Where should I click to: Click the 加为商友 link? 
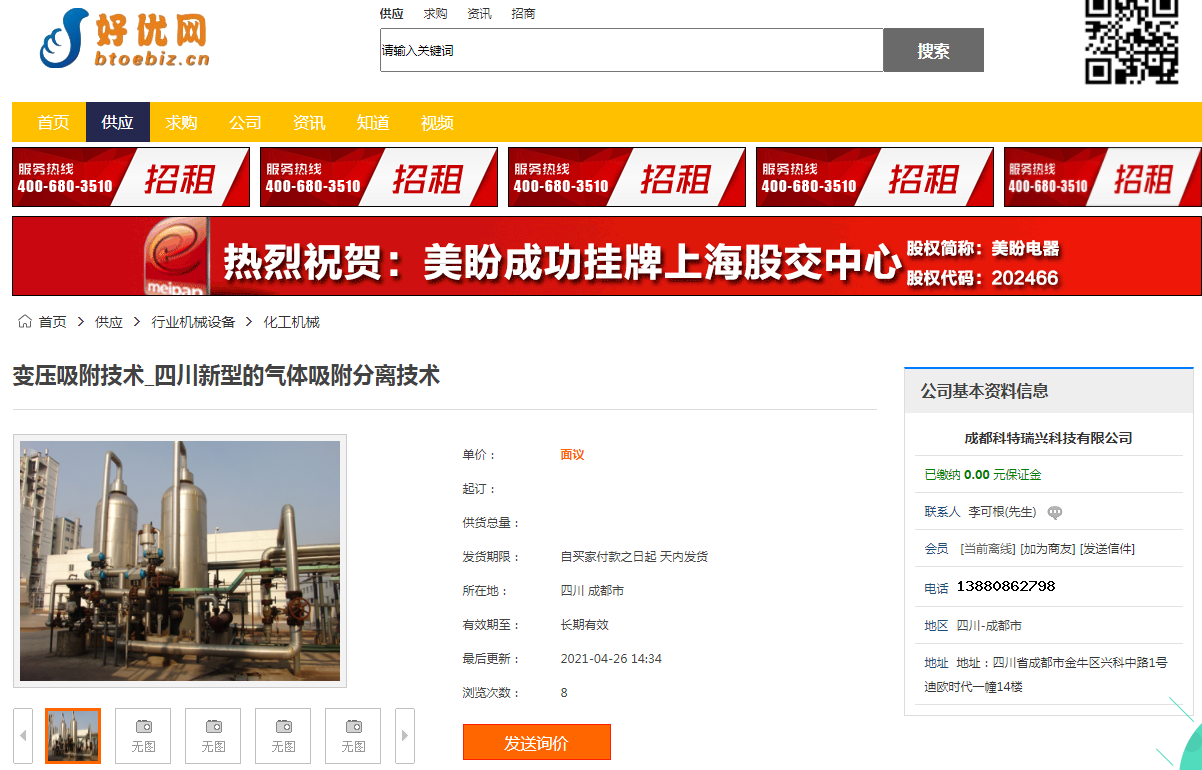[1047, 549]
